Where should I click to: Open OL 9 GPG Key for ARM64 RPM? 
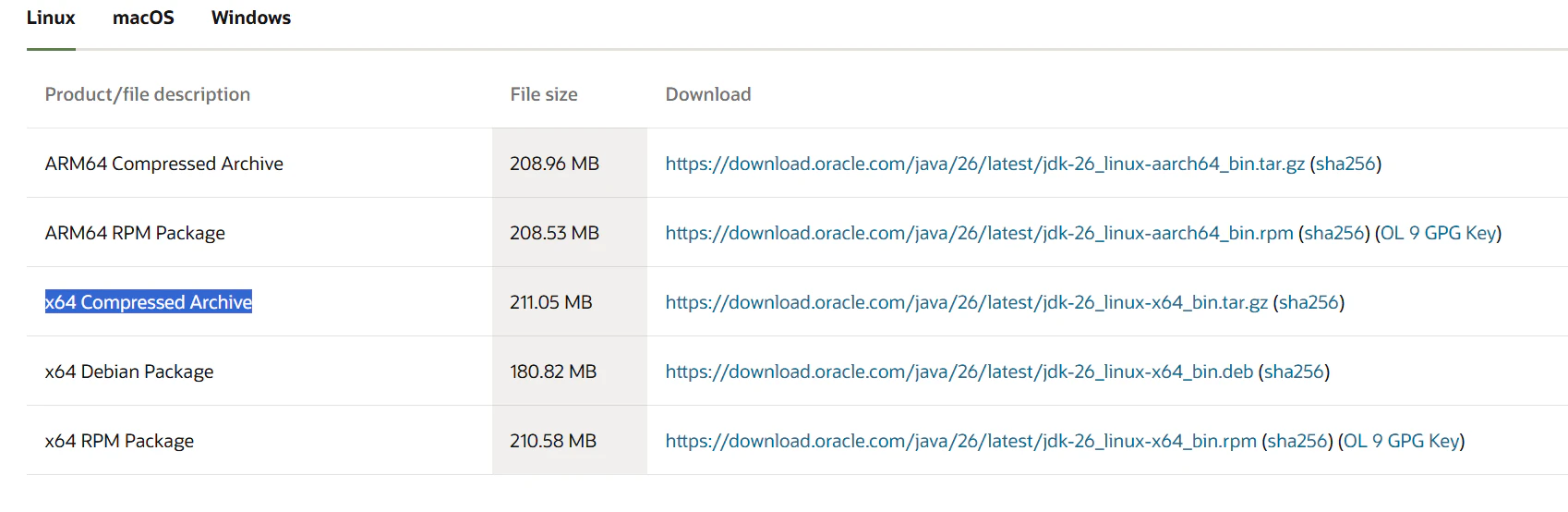coord(1439,233)
